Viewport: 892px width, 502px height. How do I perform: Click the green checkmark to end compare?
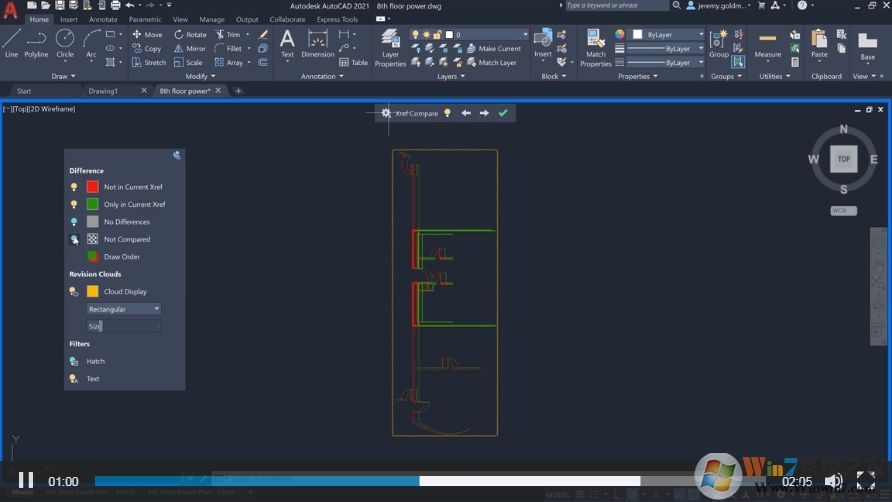(503, 113)
